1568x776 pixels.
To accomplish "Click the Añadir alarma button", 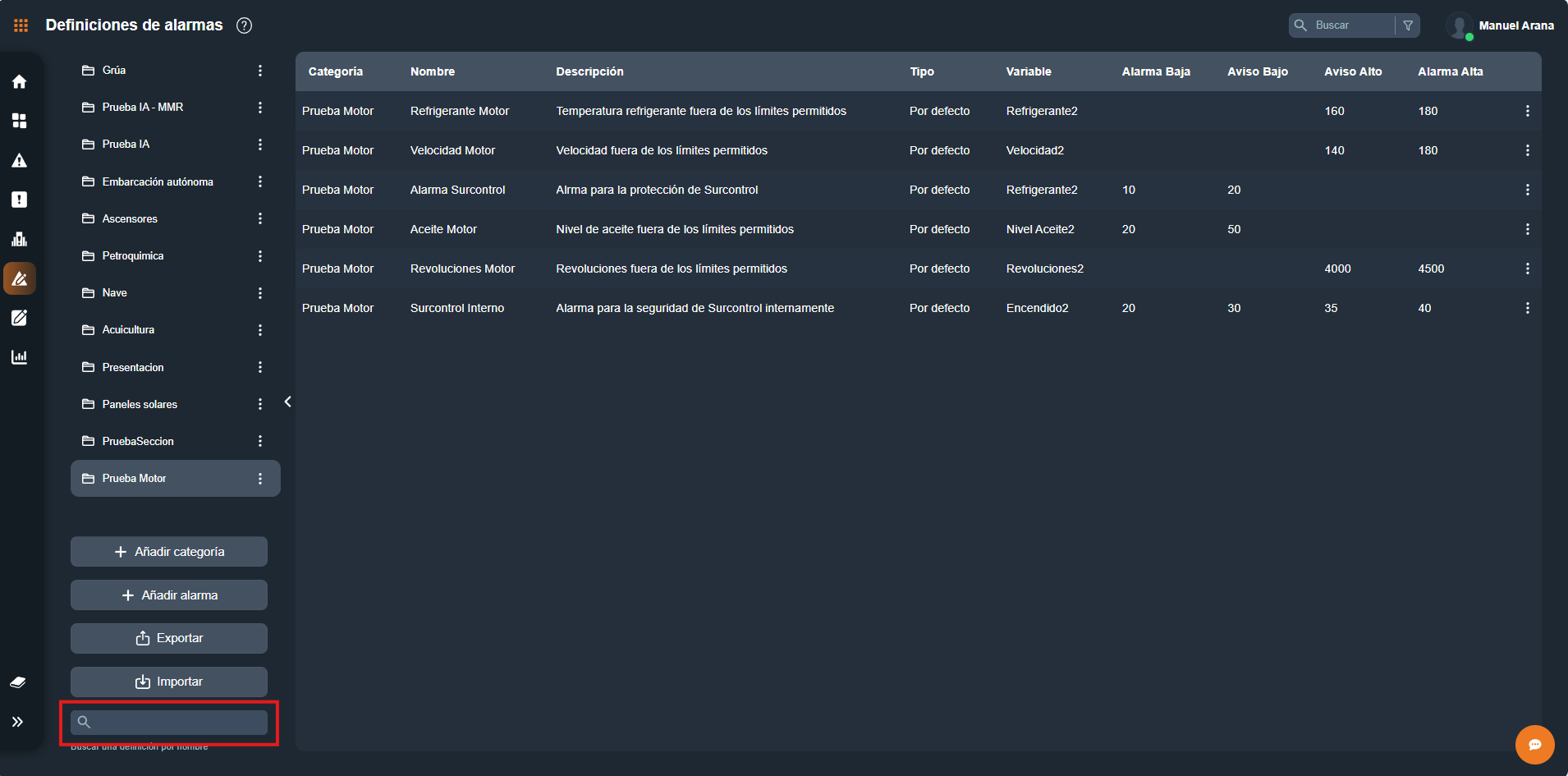I will click(x=169, y=595).
